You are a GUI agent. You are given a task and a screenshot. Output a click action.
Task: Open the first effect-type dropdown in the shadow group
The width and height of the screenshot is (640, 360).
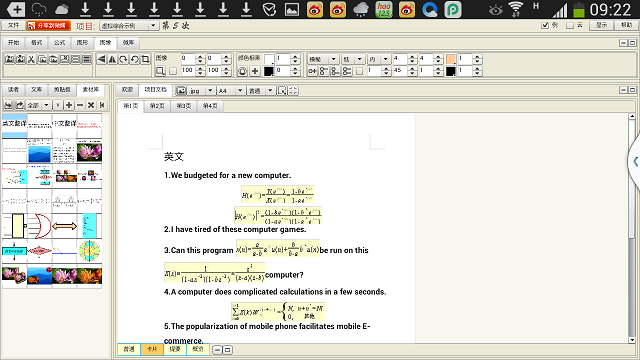point(333,59)
